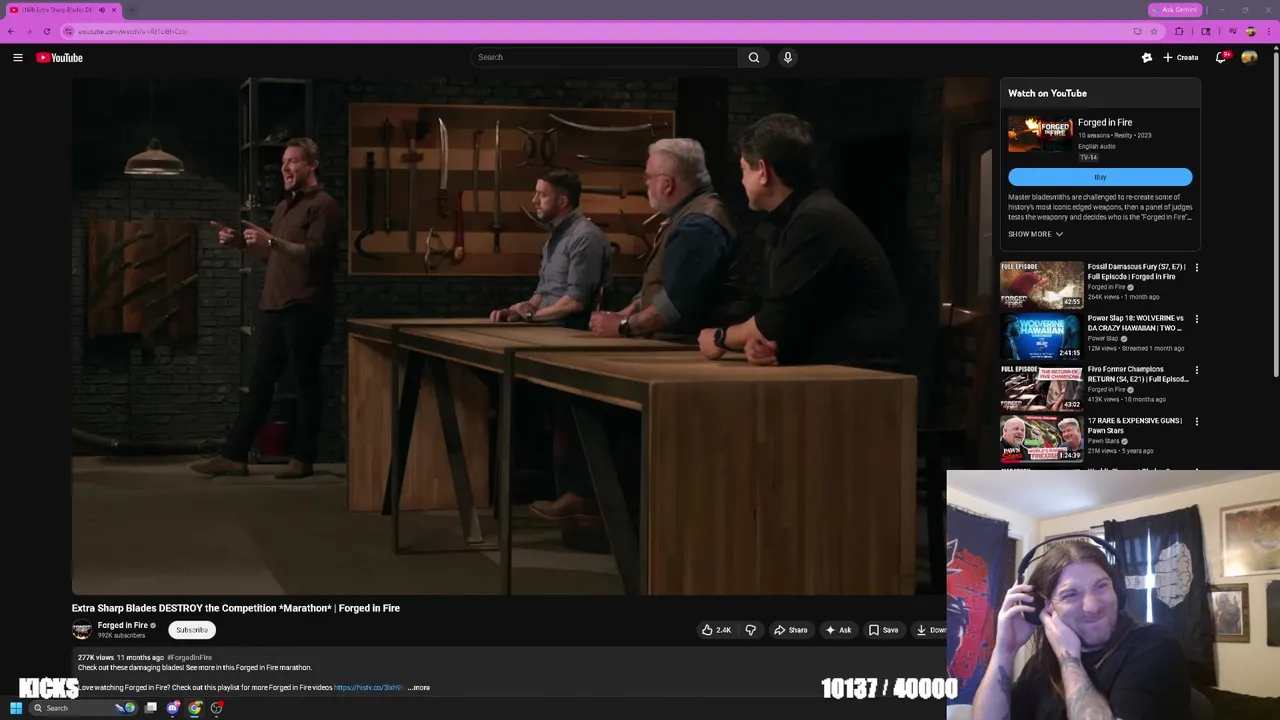Screen dimensions: 1280x720
Task: Click the YouTube search box
Action: tap(604, 57)
